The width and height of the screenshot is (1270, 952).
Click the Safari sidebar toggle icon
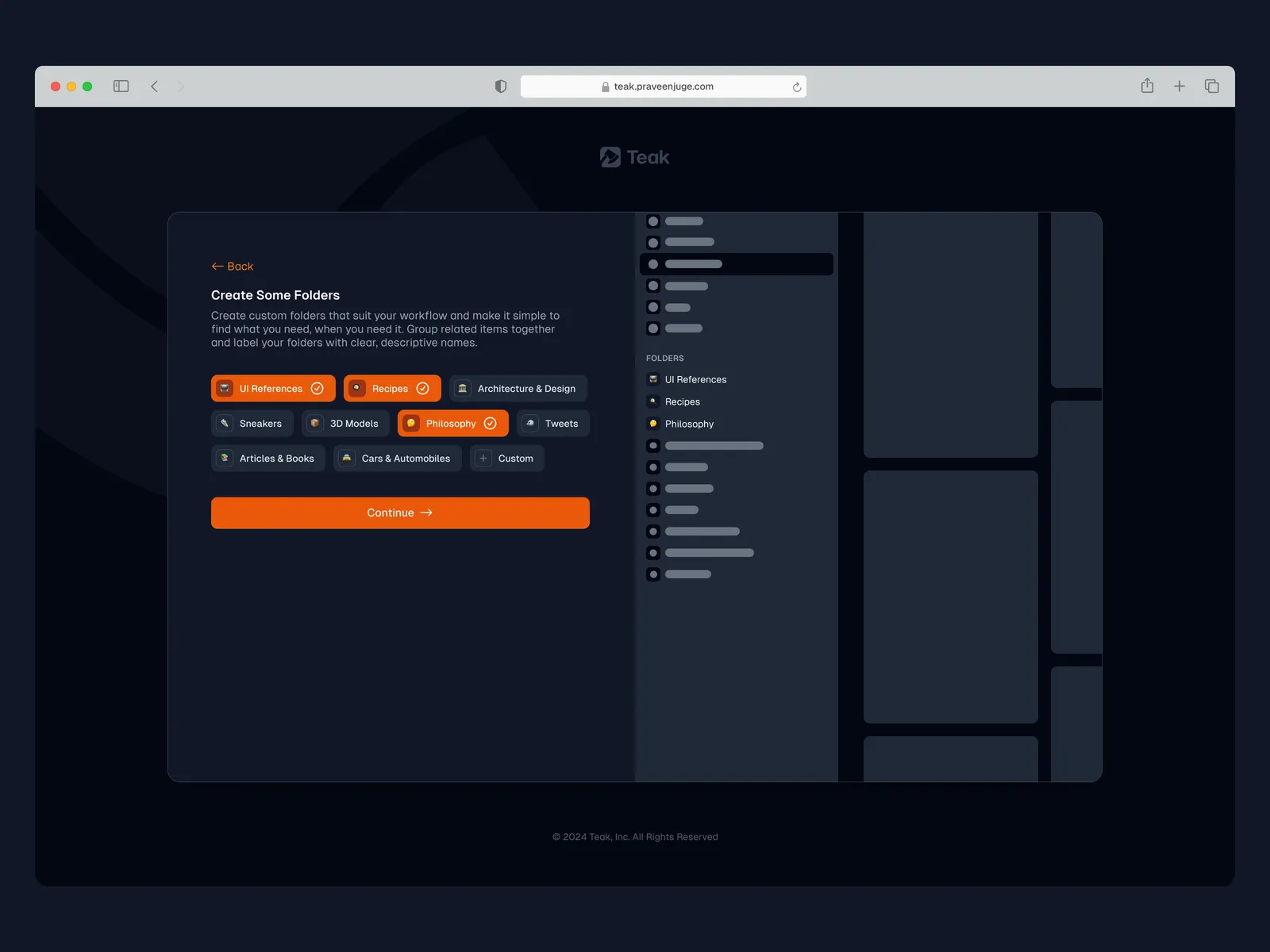[121, 86]
